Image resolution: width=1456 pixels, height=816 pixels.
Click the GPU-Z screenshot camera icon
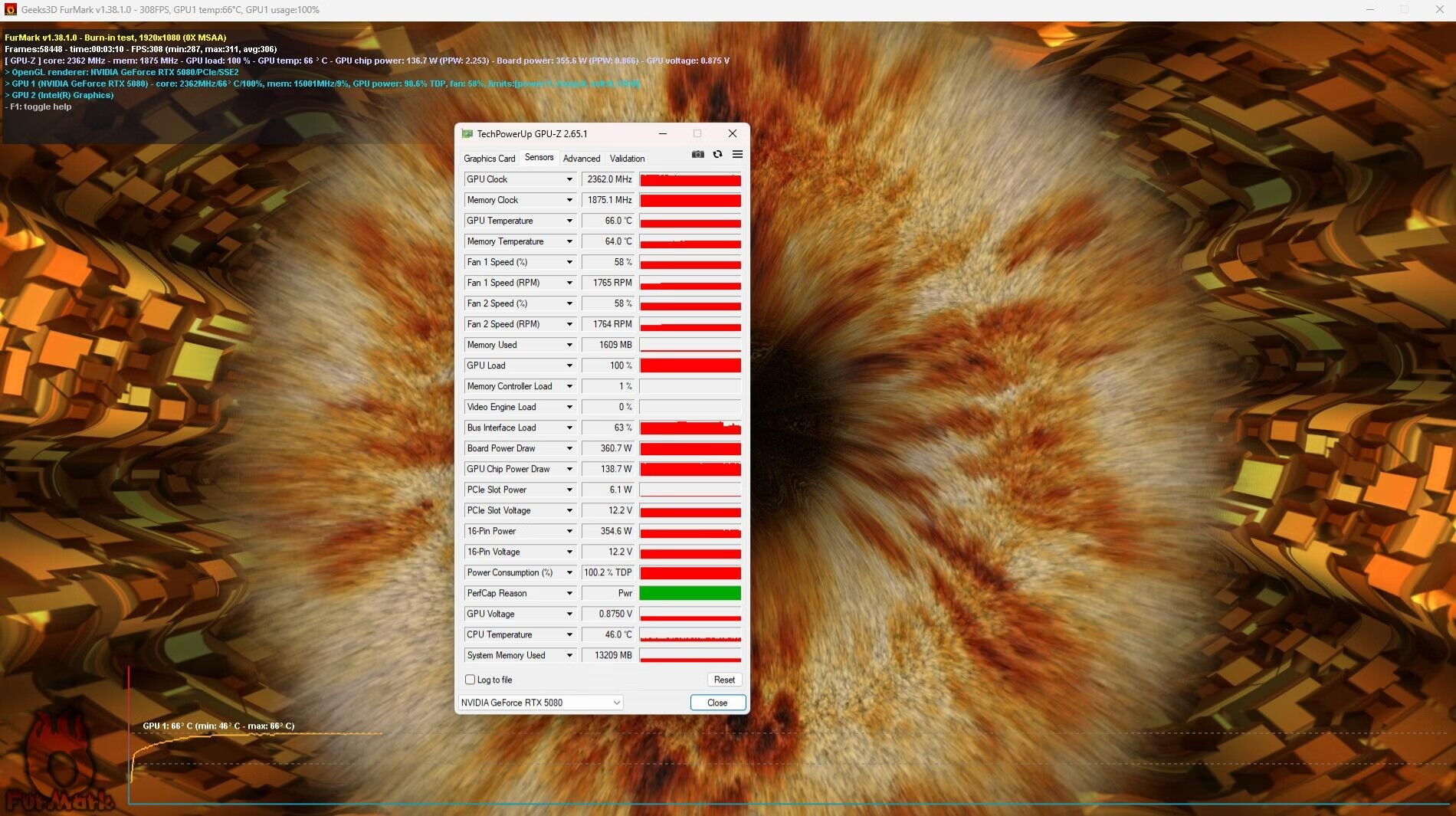[x=697, y=155]
